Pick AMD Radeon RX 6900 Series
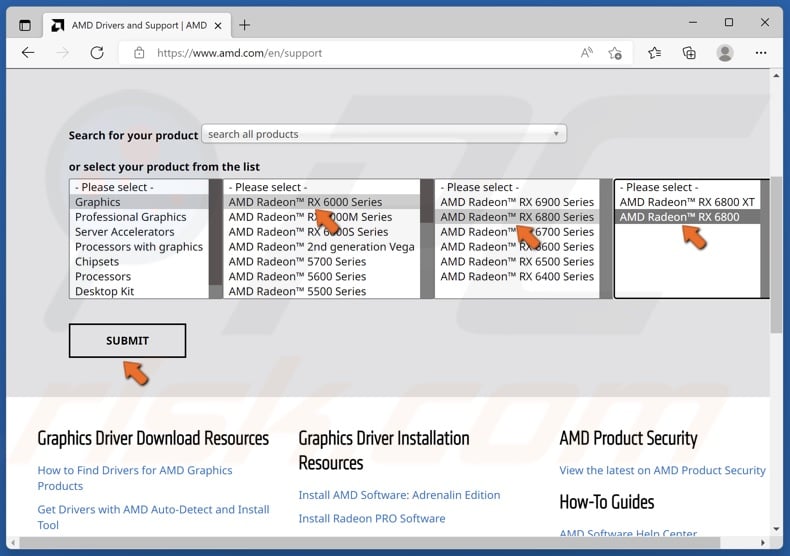The image size is (790, 556). click(x=517, y=202)
